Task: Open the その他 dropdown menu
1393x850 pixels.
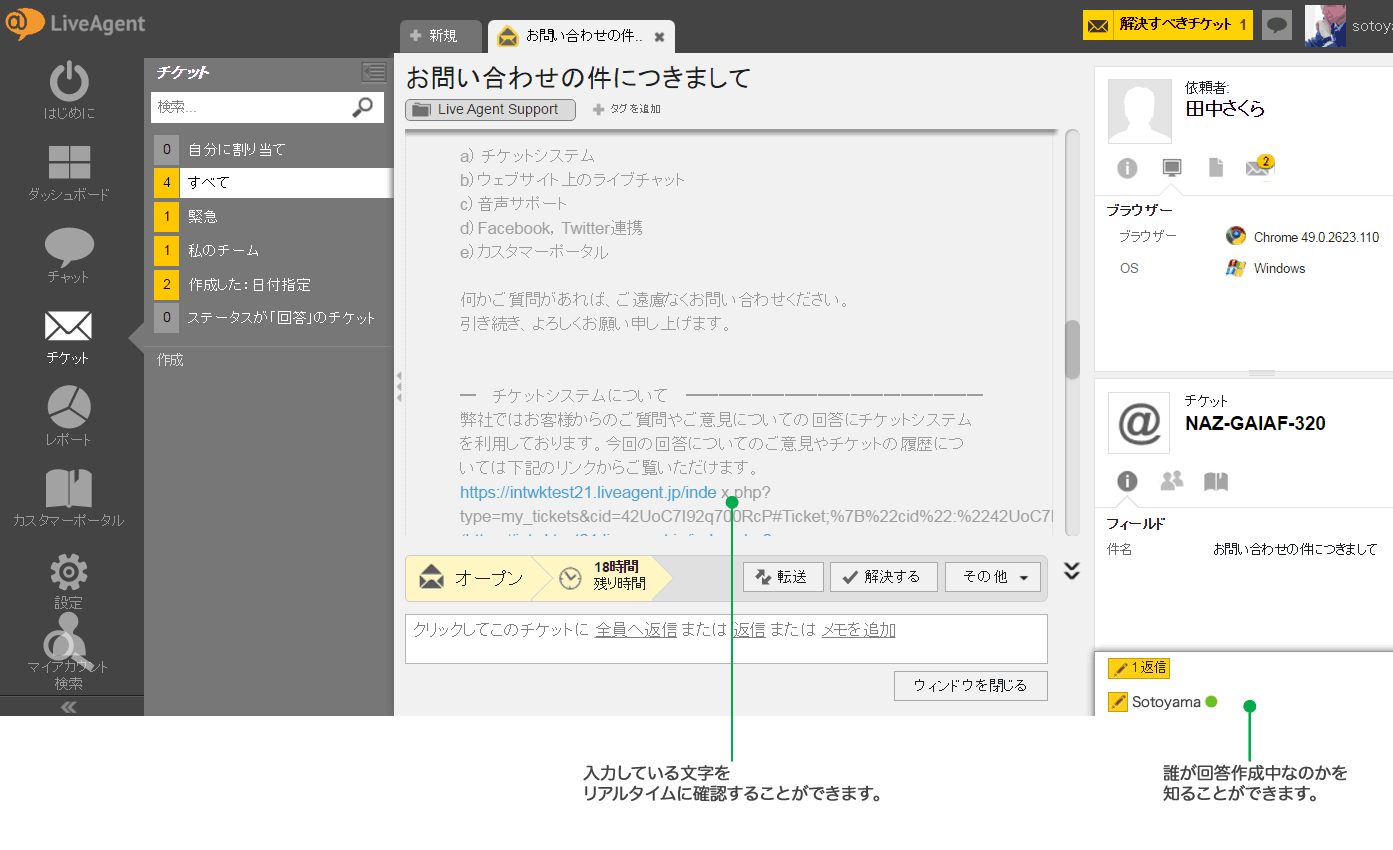Action: (x=993, y=577)
